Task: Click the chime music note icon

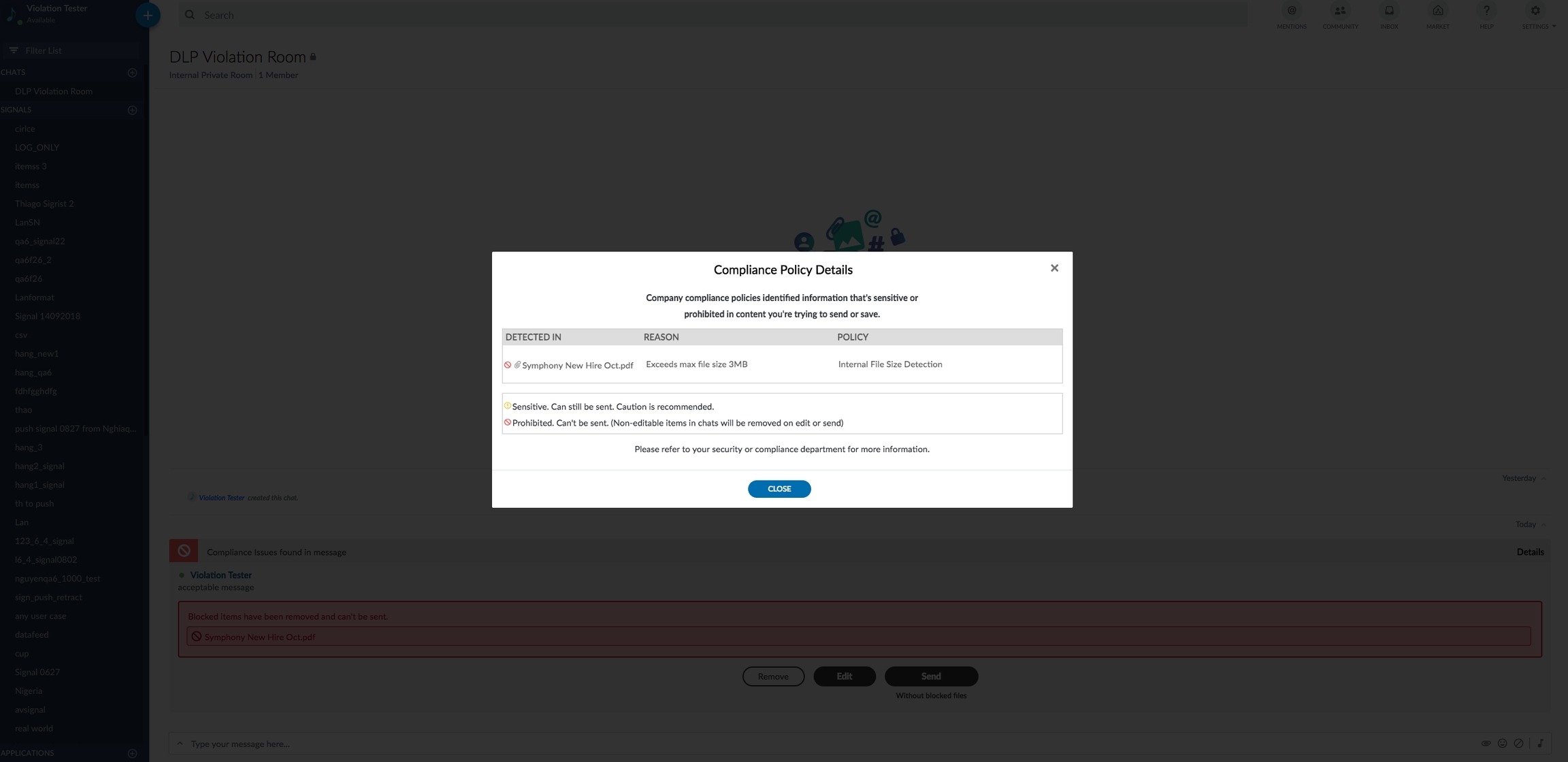Action: pyautogui.click(x=1540, y=744)
